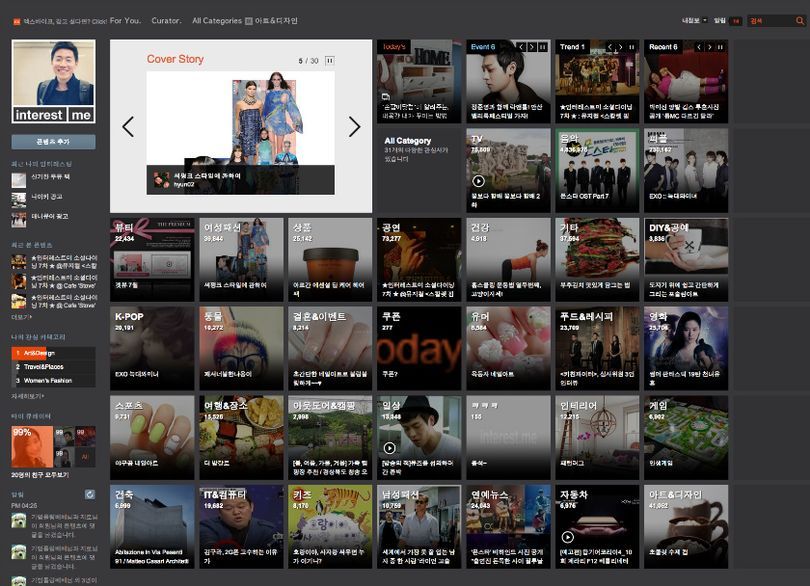
Task: Show previous item in Recent 6 tile
Action: click(699, 47)
